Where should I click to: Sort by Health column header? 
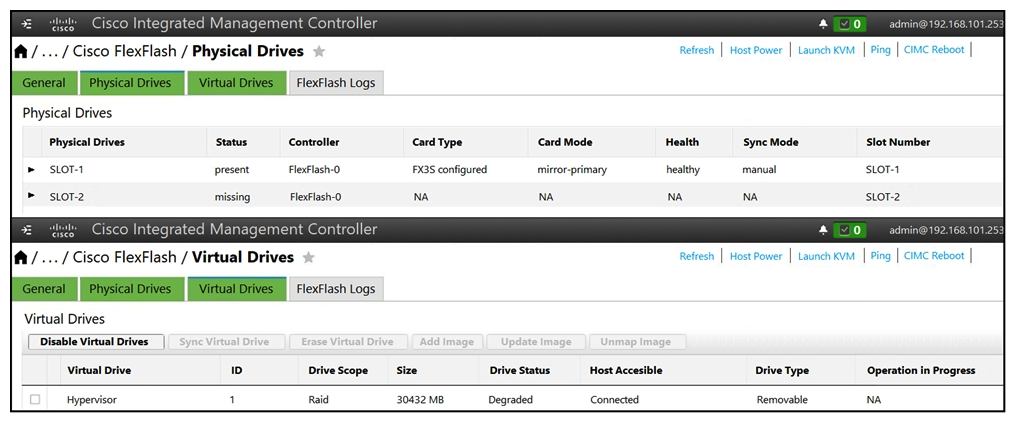pyautogui.click(x=682, y=142)
